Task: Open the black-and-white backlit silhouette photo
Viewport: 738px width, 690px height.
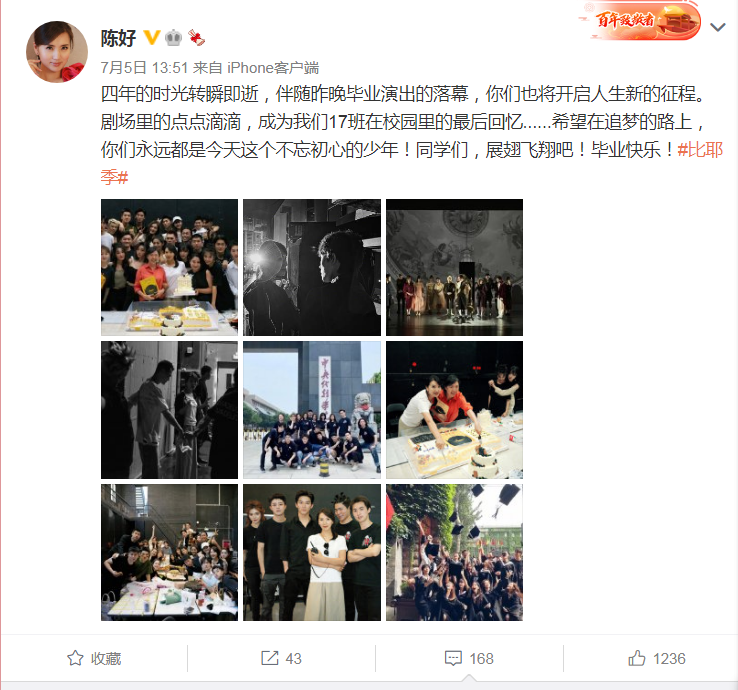Action: (312, 267)
